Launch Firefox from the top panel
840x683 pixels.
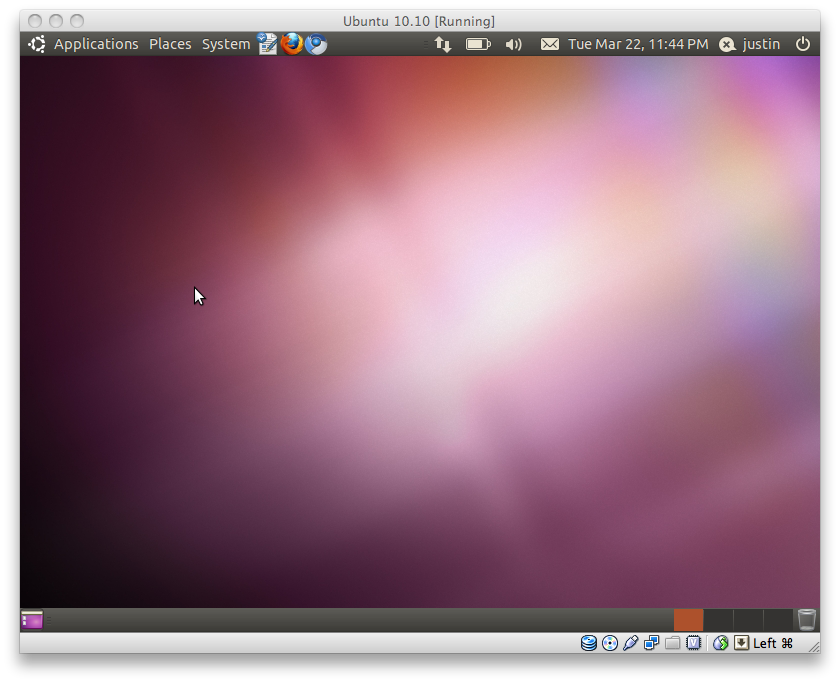click(292, 44)
